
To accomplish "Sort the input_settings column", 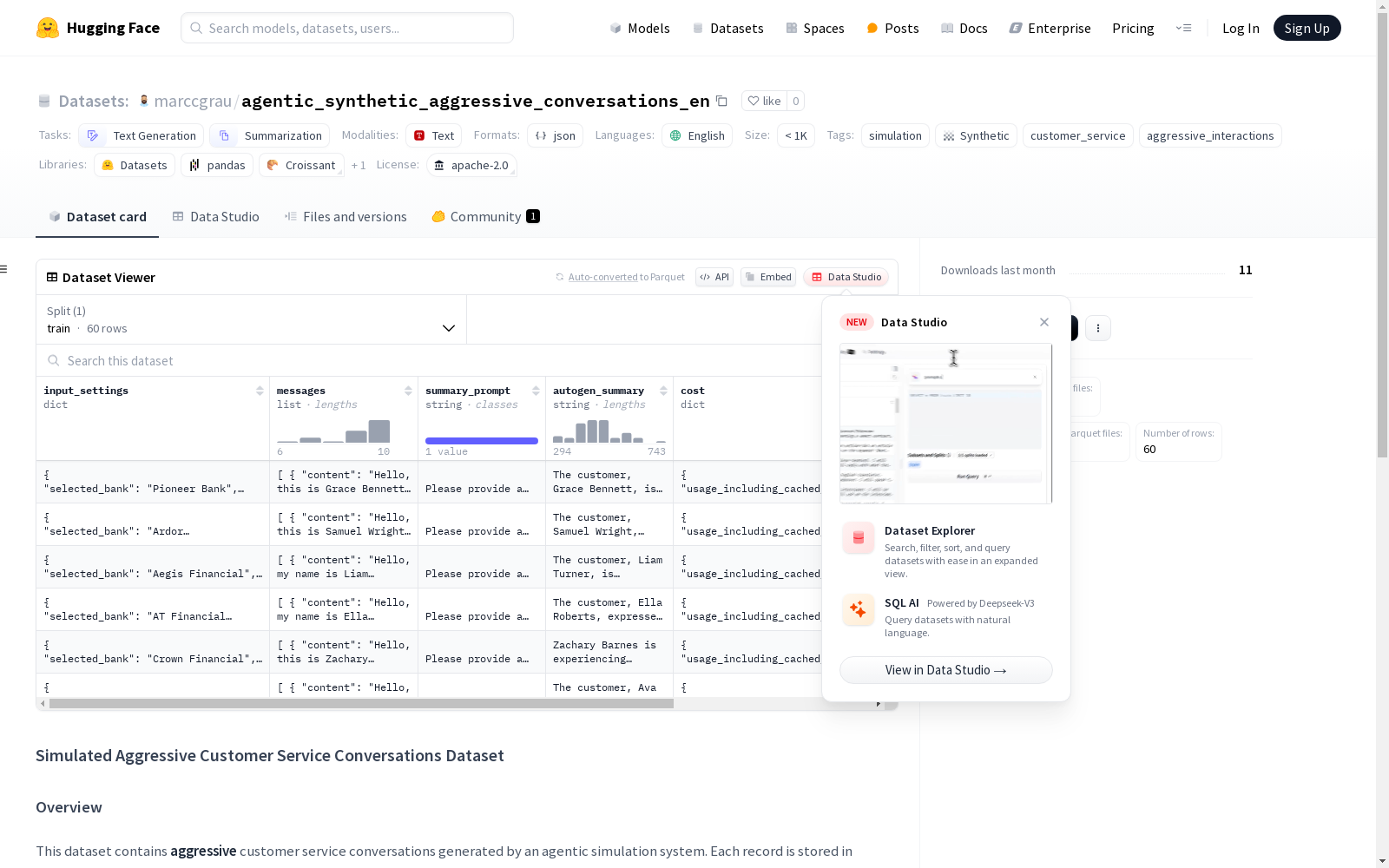I will [x=260, y=391].
